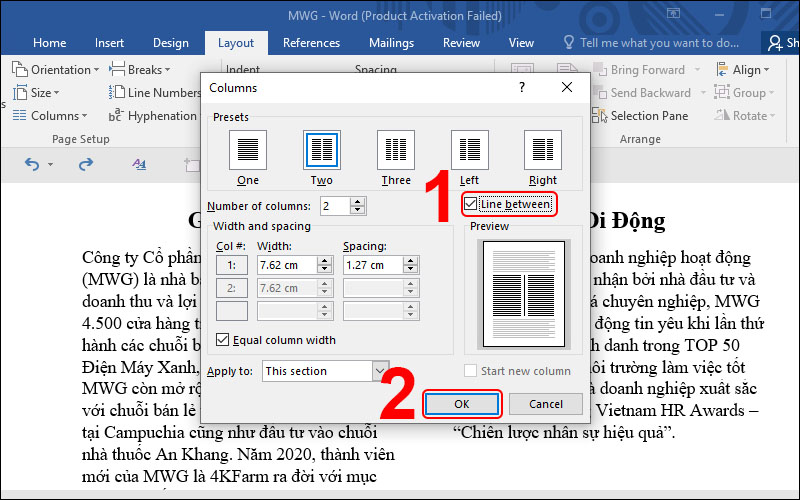Click the column 1 Spacing field
Image resolution: width=800 pixels, height=500 pixels.
coord(373,265)
